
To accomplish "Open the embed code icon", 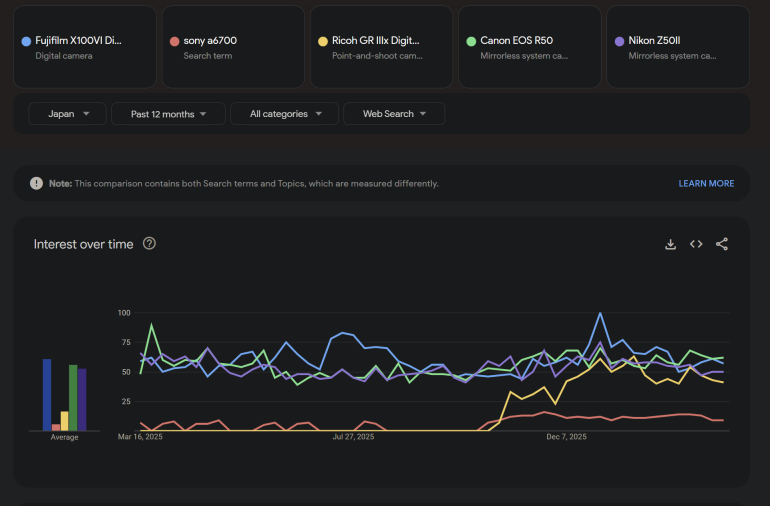I will click(x=696, y=244).
